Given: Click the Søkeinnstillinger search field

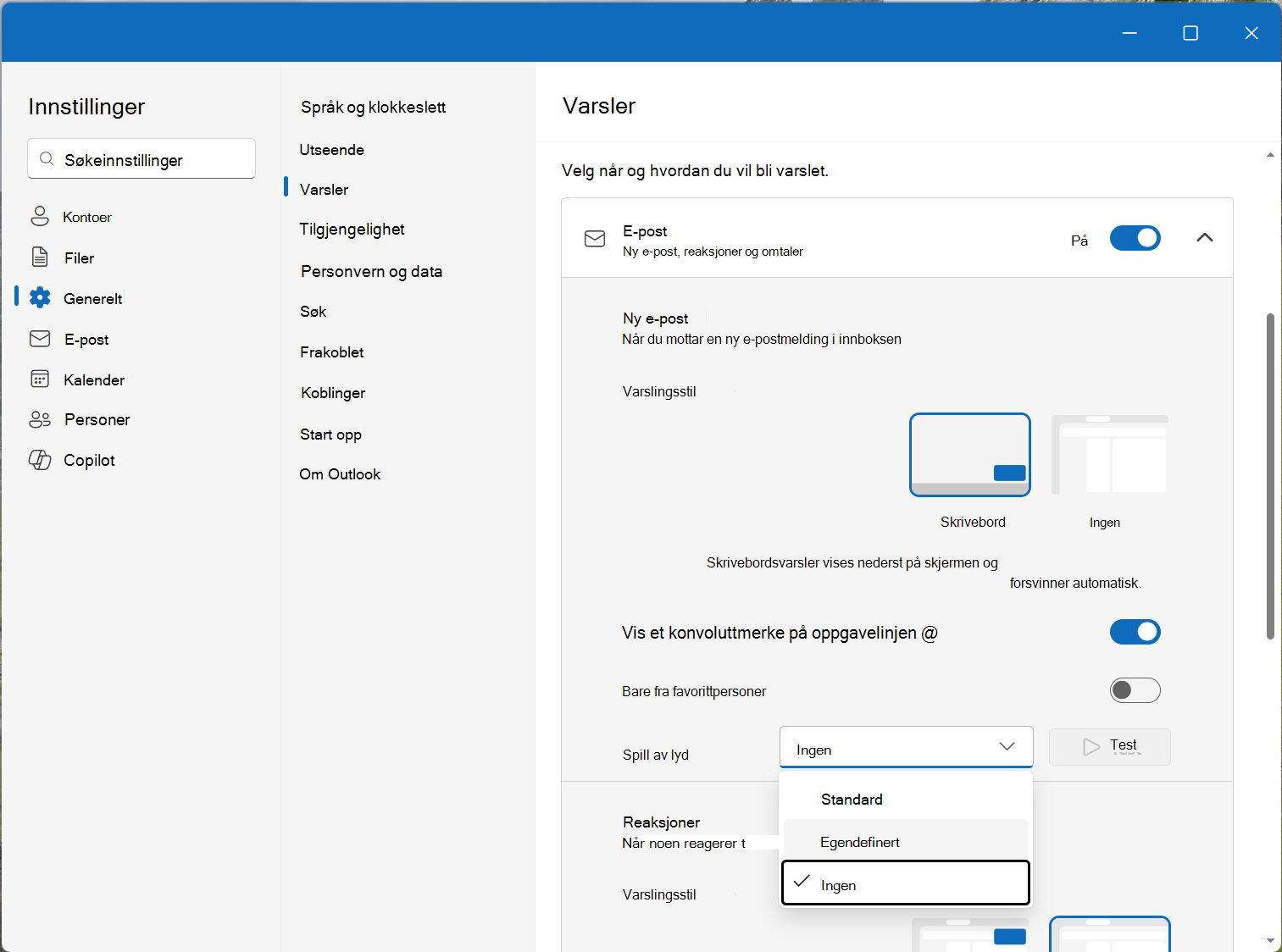Looking at the screenshot, I should coord(142,158).
